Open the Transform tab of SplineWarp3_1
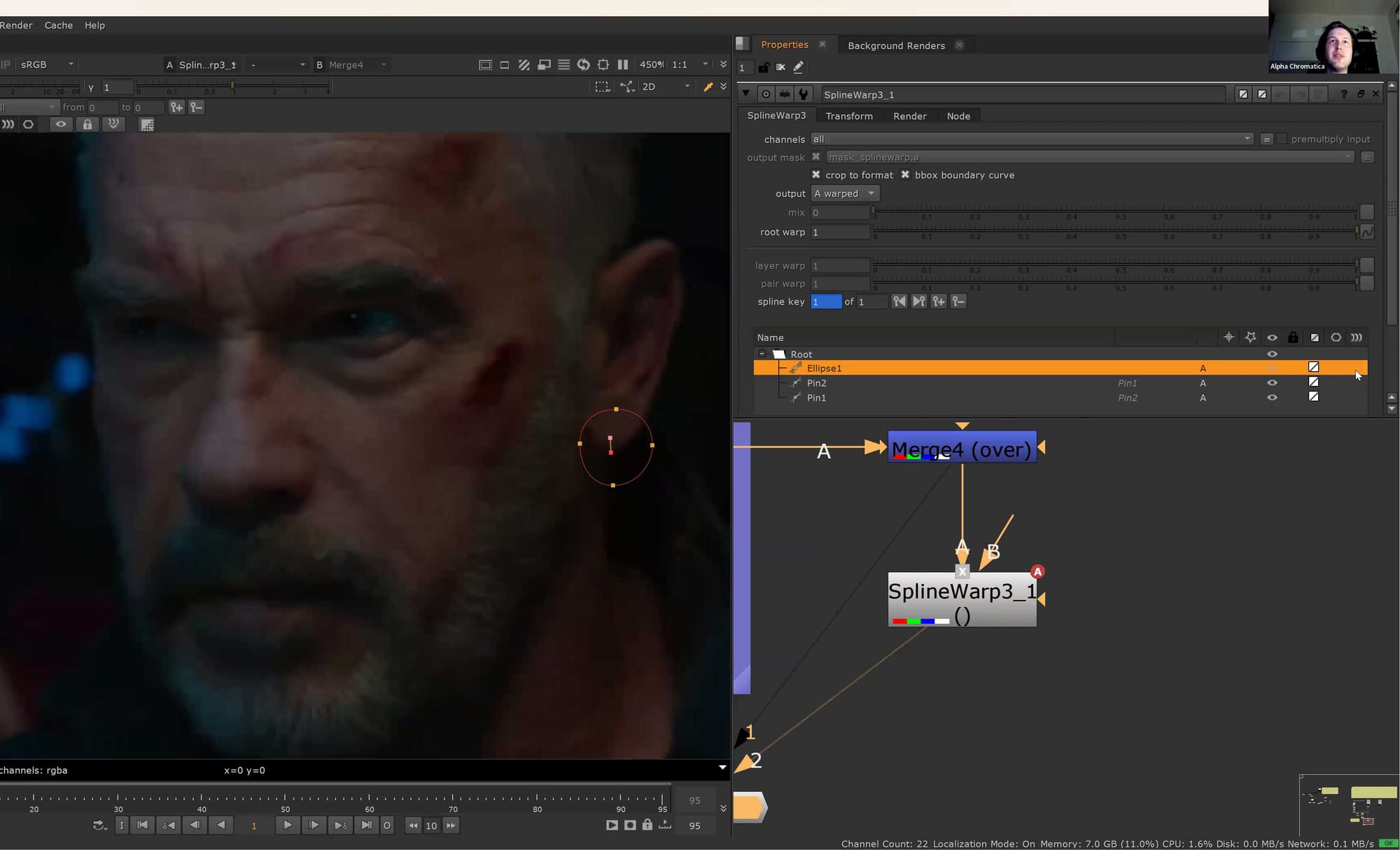 point(849,116)
